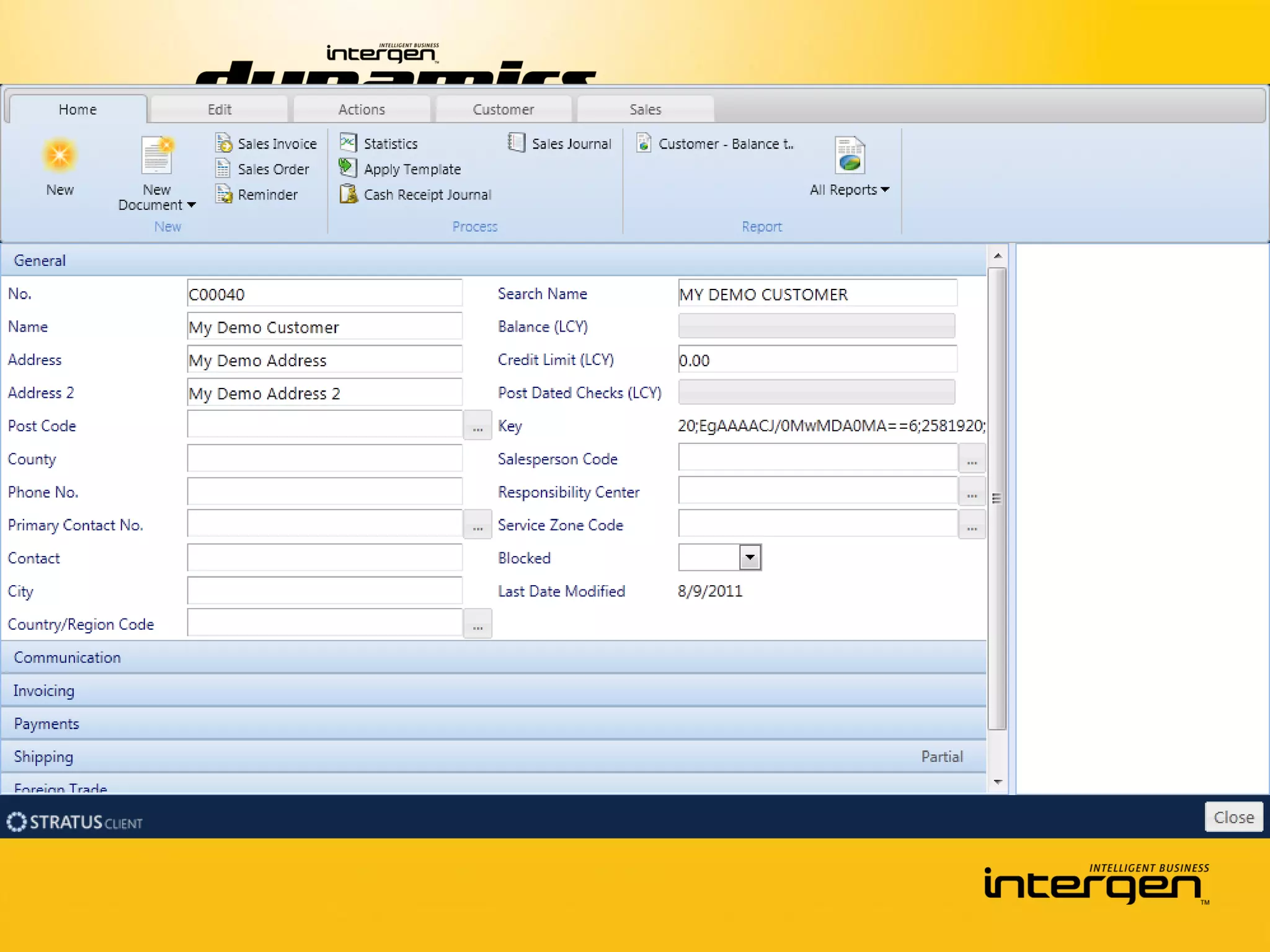This screenshot has width=1270, height=952.
Task: Click the Close button
Action: [x=1233, y=817]
